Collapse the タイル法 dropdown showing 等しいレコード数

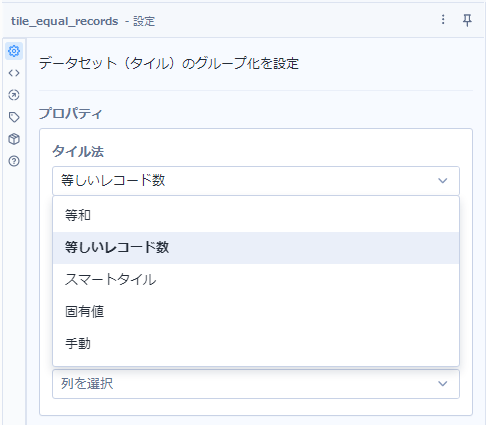coord(256,181)
